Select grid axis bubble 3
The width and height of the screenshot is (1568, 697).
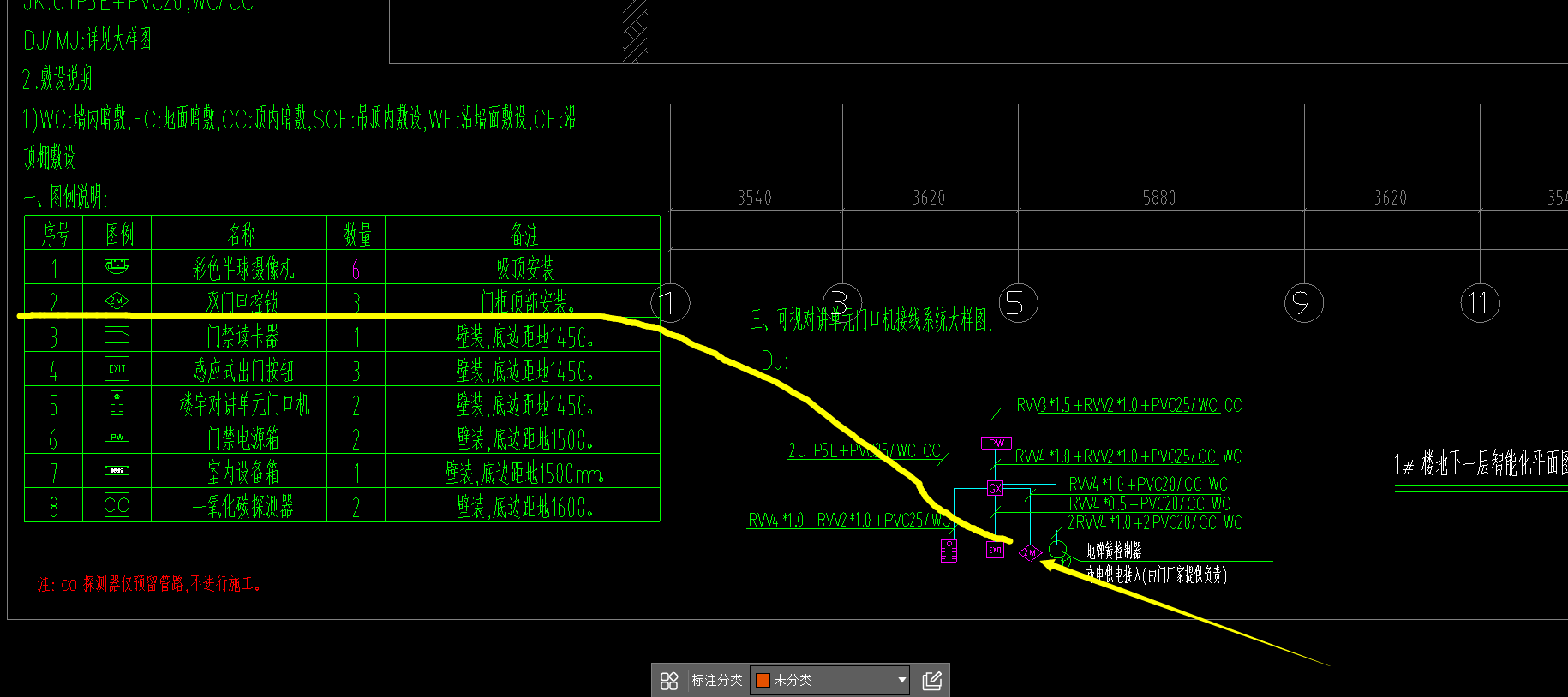(842, 303)
